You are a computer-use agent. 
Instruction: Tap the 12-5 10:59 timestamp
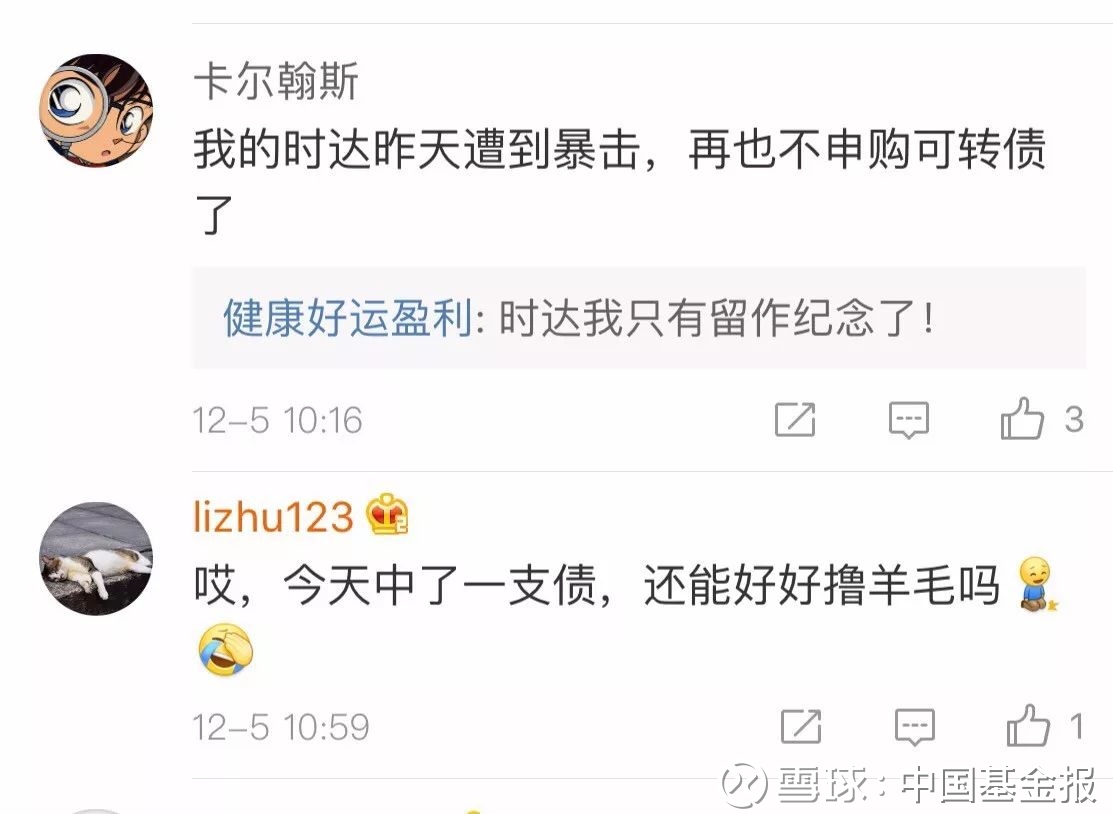[x=281, y=727]
